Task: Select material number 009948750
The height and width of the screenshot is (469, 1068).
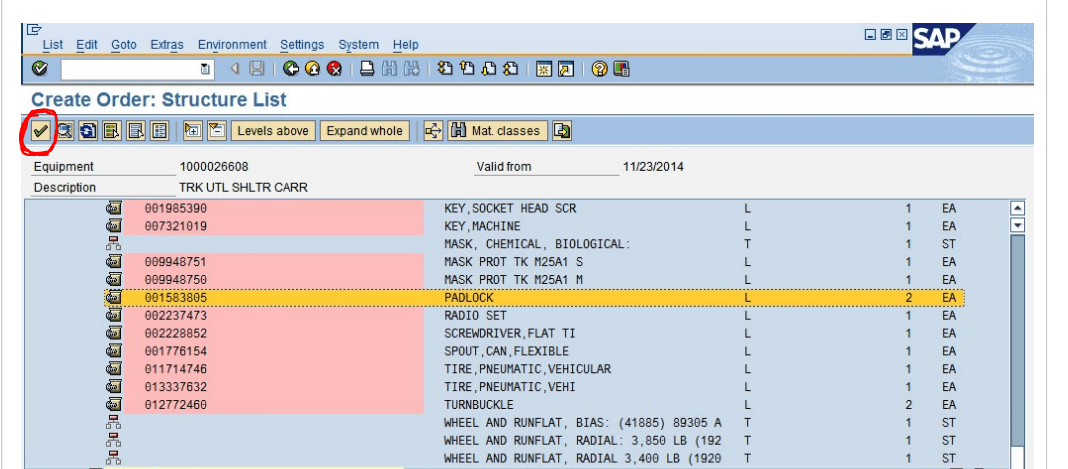Action: point(176,280)
